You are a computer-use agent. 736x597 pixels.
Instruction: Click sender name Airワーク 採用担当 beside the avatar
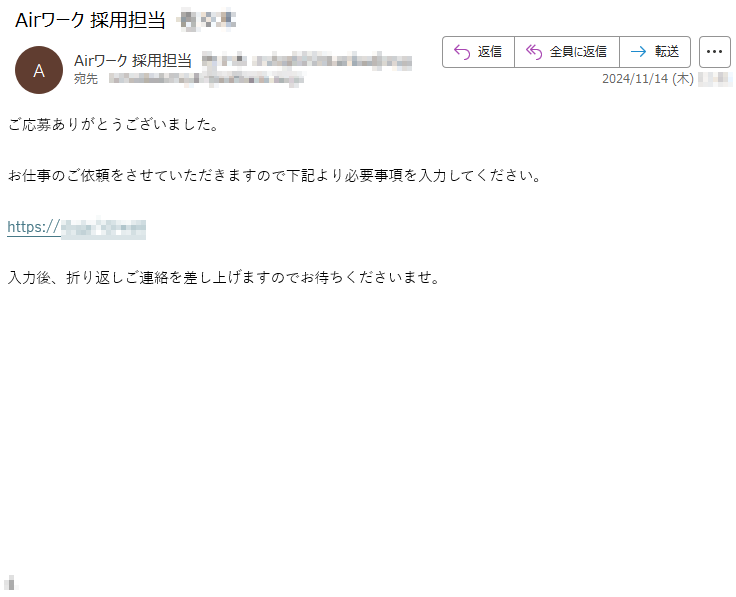point(133,61)
